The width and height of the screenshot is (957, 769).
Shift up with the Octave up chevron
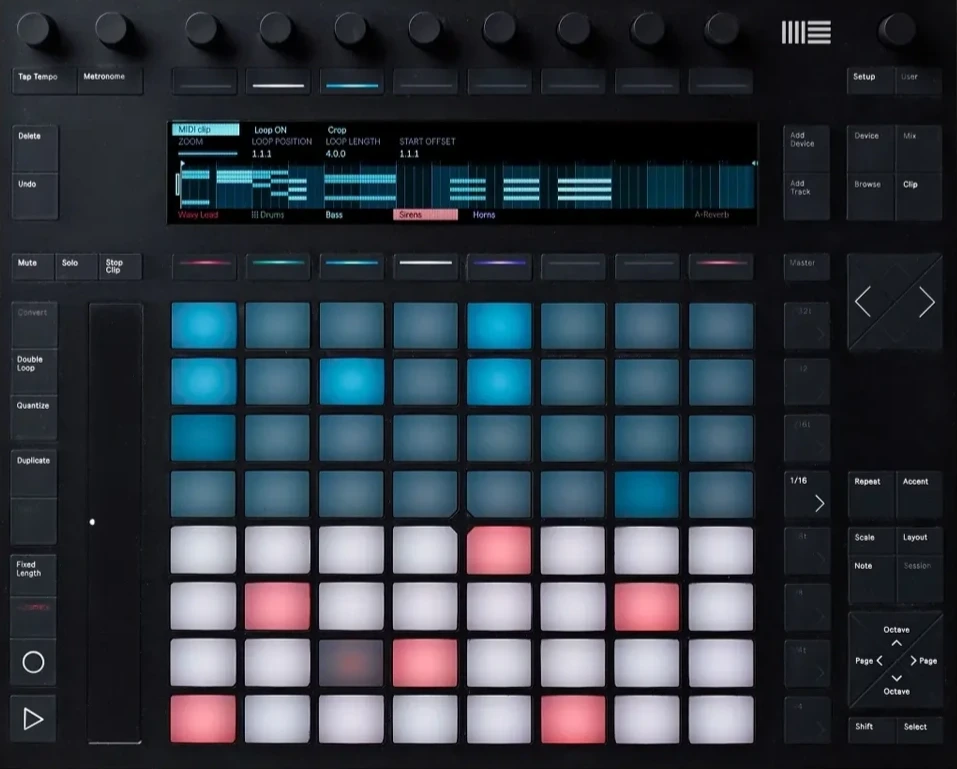pos(896,643)
